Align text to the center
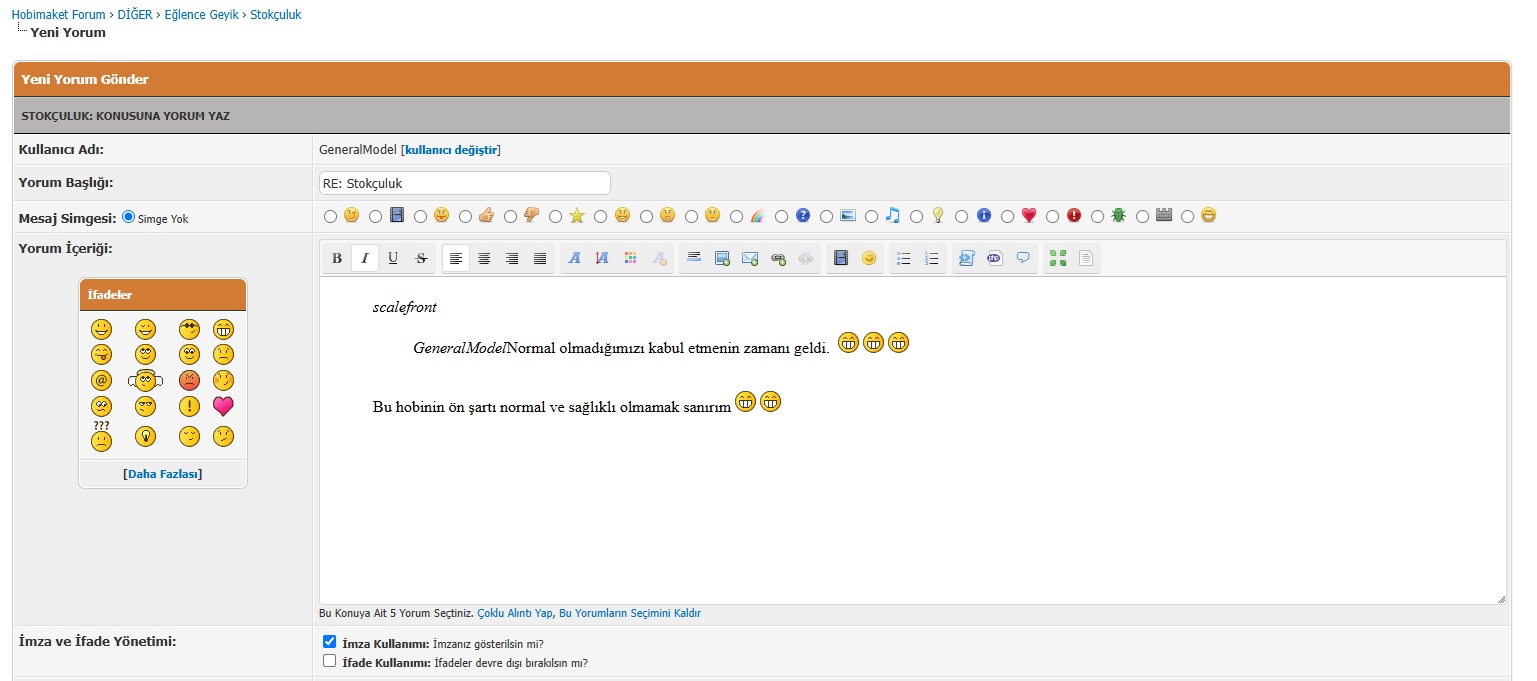Viewport: 1537px width, 681px height. pos(484,259)
